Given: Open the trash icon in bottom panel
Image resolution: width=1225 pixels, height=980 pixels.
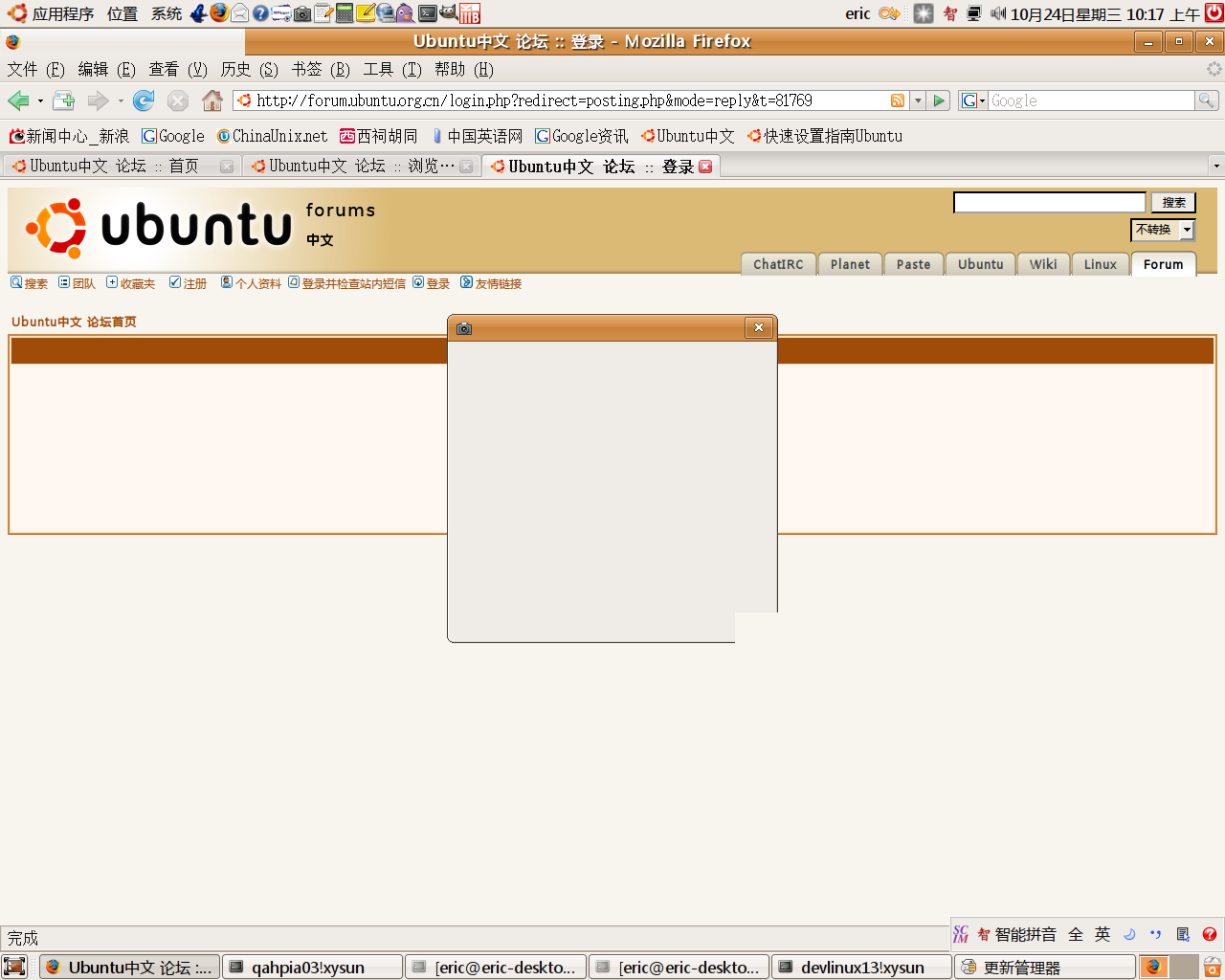Looking at the screenshot, I should pos(1213,967).
